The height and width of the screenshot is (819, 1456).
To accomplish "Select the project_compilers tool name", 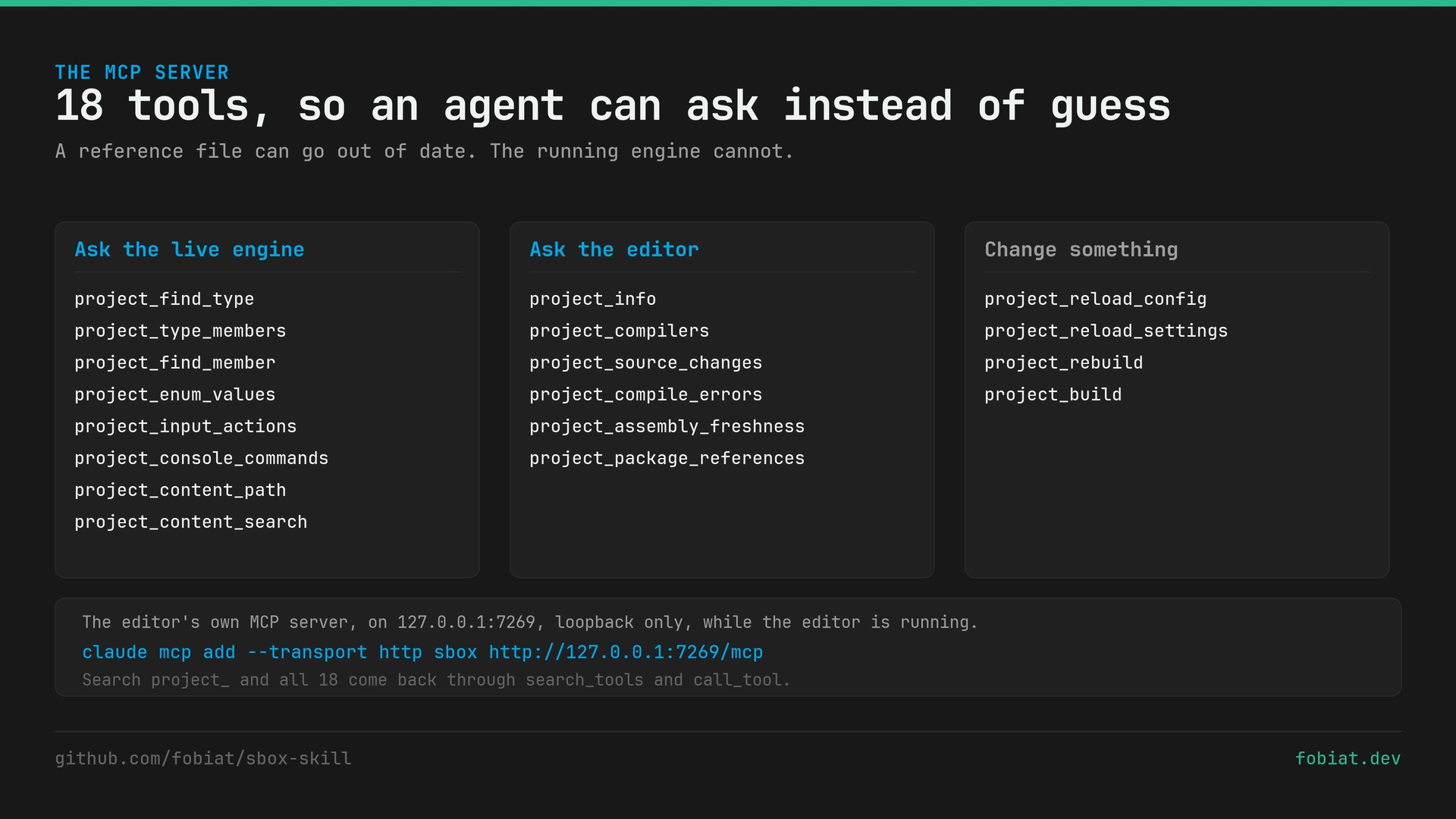I will [x=620, y=331].
